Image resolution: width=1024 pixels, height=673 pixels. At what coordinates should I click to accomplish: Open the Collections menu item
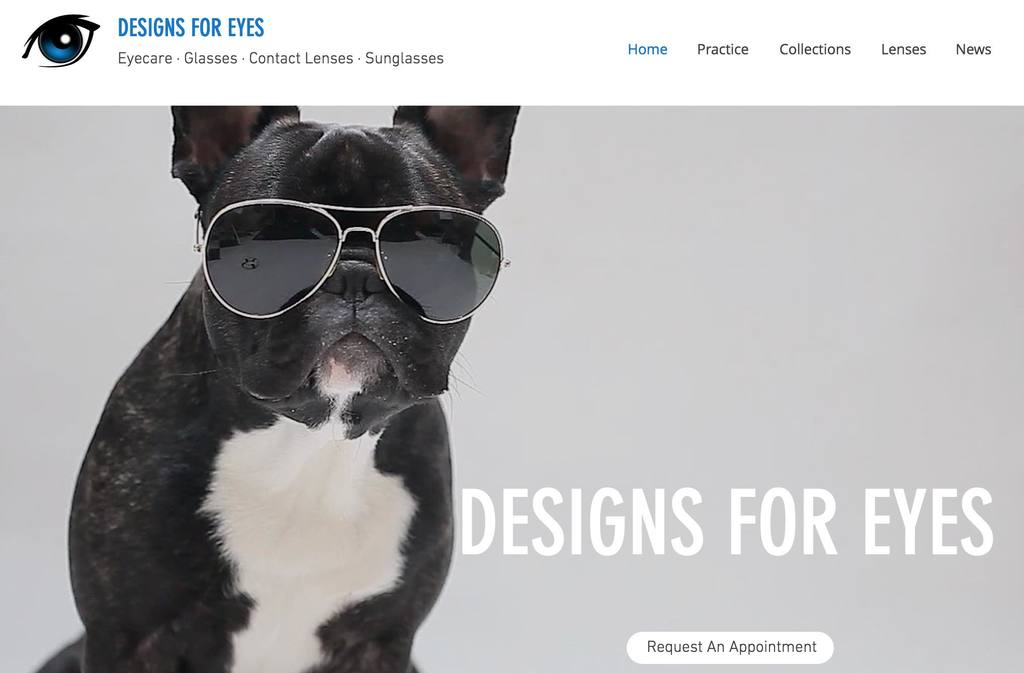pyautogui.click(x=814, y=50)
